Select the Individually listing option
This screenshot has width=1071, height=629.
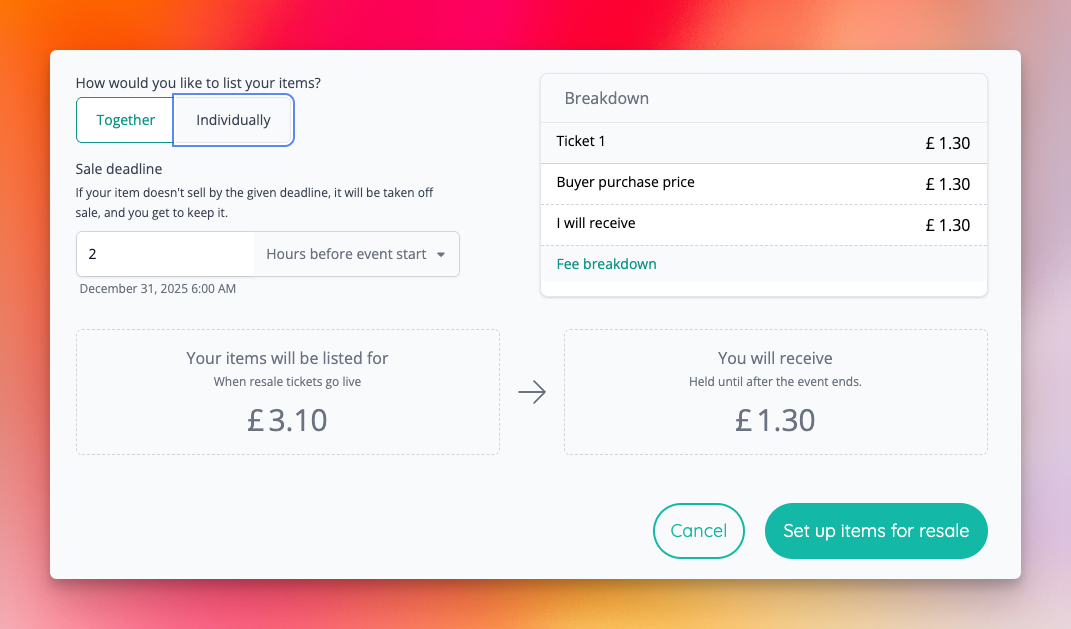click(233, 119)
